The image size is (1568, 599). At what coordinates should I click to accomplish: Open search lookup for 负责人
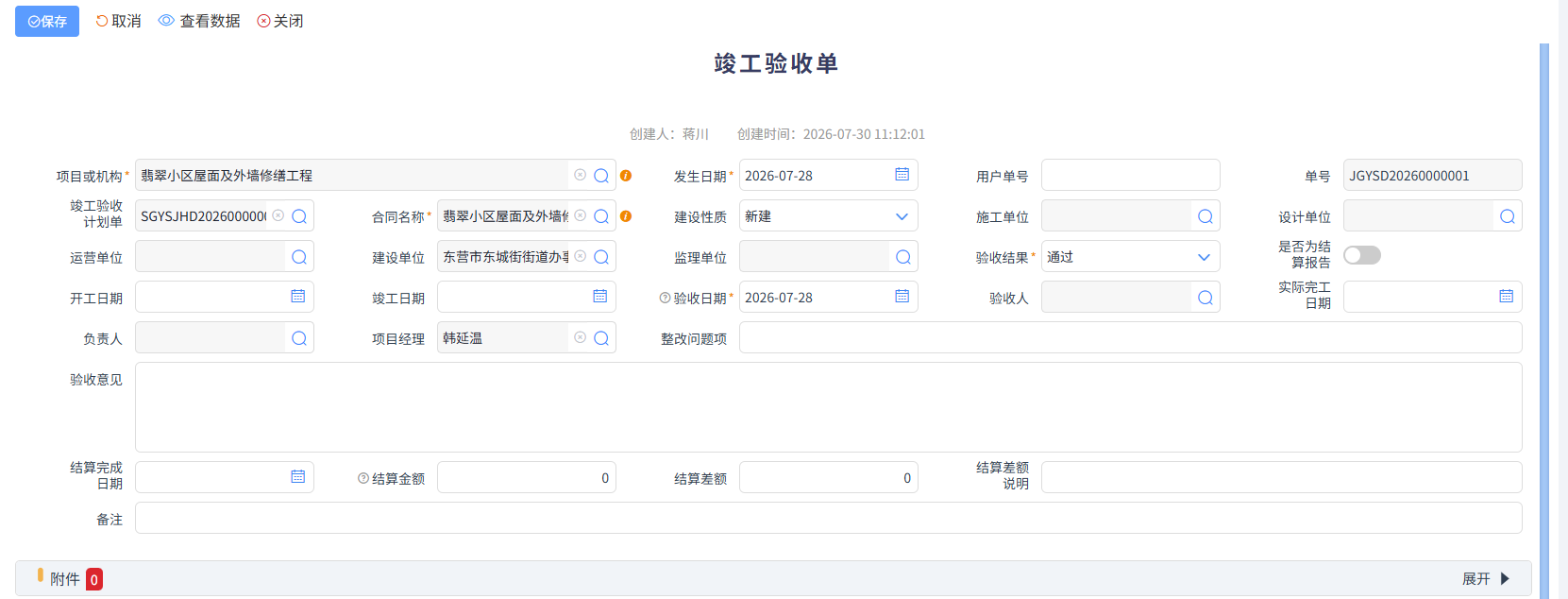(x=299, y=338)
